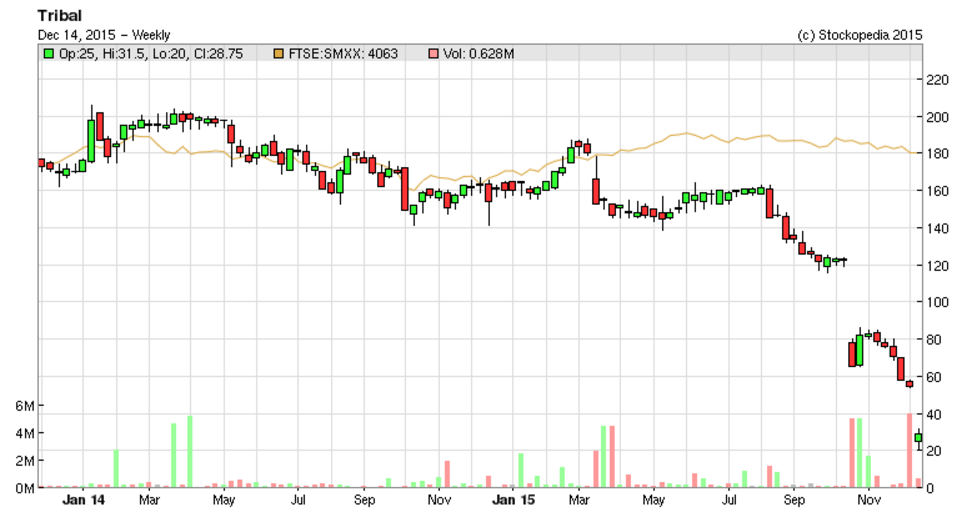
Task: Click the 'Op:25, Hi:31.5, Lo:20, Cl:28.75' legend text
Action: 151,54
